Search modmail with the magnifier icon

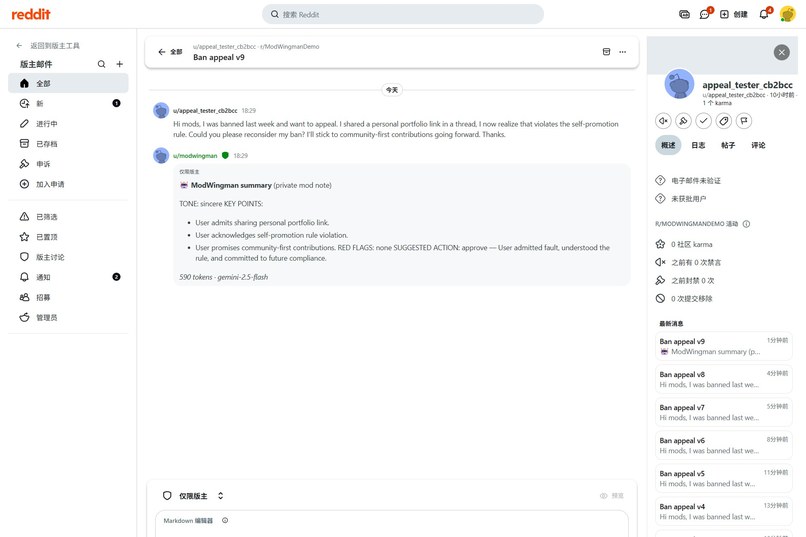pyautogui.click(x=101, y=64)
